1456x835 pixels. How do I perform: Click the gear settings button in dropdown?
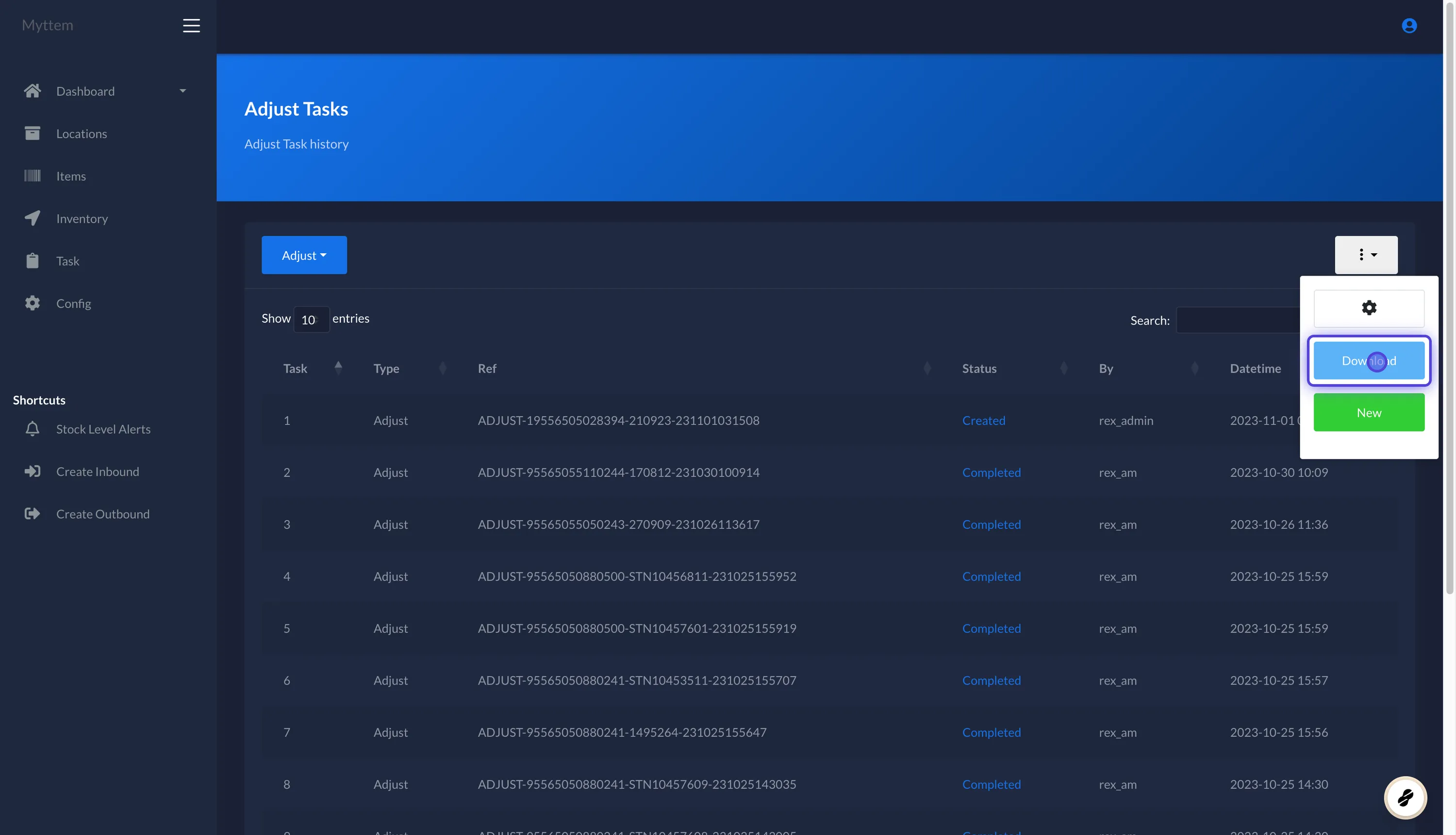coord(1369,308)
